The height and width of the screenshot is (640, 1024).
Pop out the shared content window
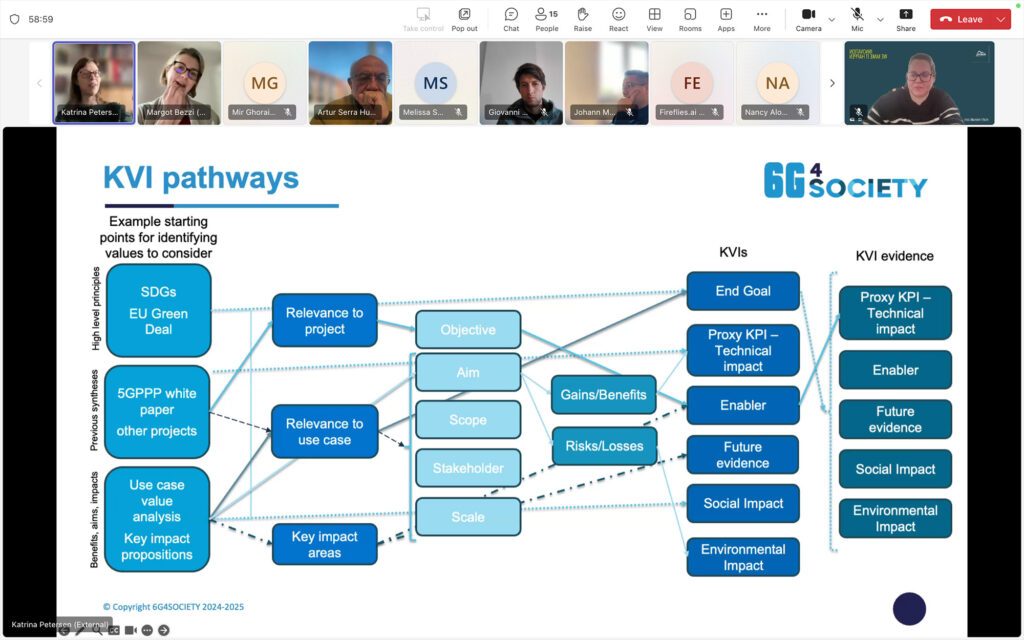(x=464, y=19)
